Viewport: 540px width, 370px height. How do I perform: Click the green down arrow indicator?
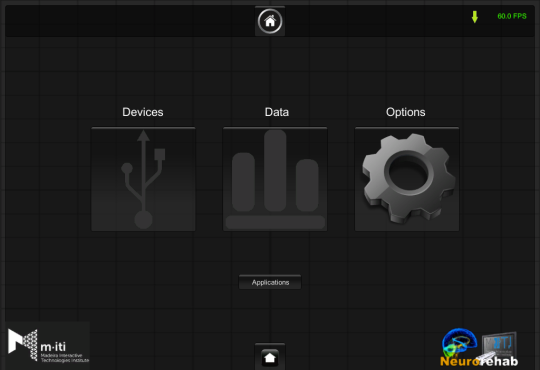(475, 17)
